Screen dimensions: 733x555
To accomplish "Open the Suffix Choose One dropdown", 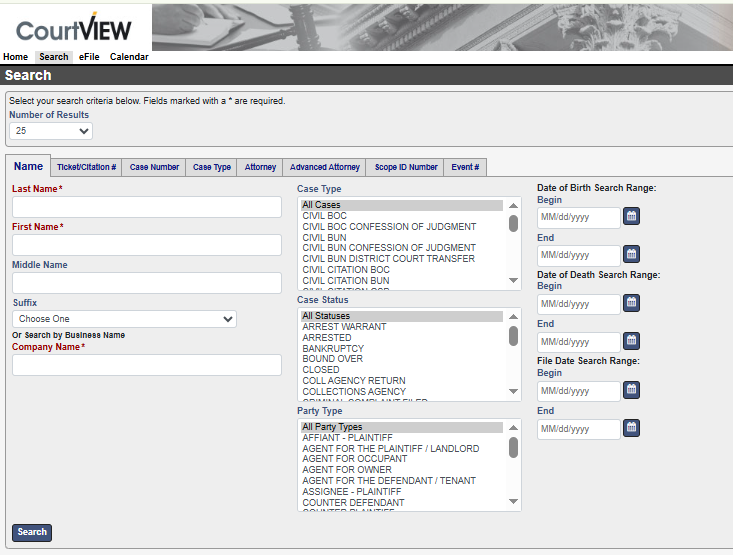I will (124, 319).
